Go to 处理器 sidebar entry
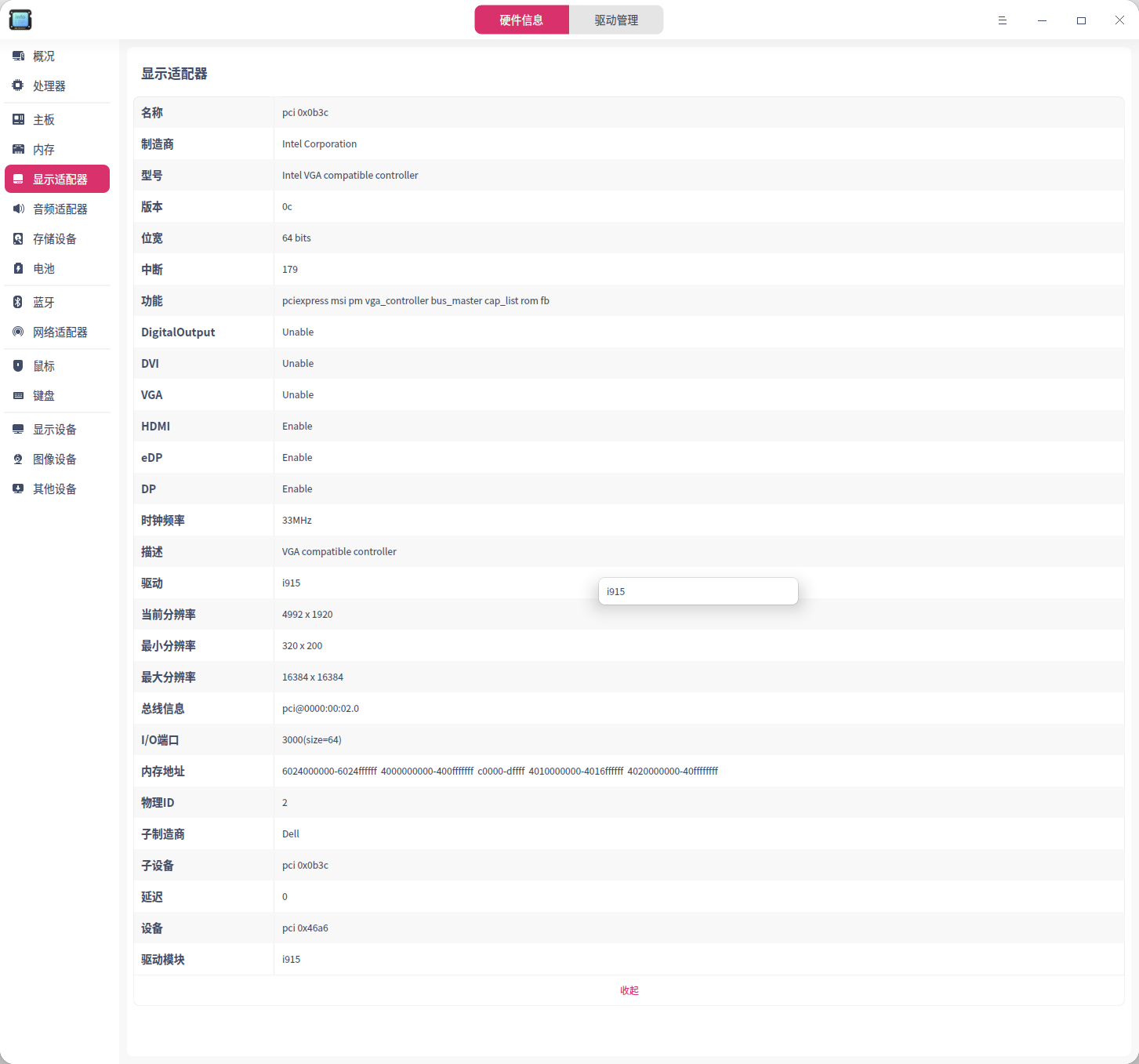This screenshot has width=1139, height=1064. pos(57,85)
